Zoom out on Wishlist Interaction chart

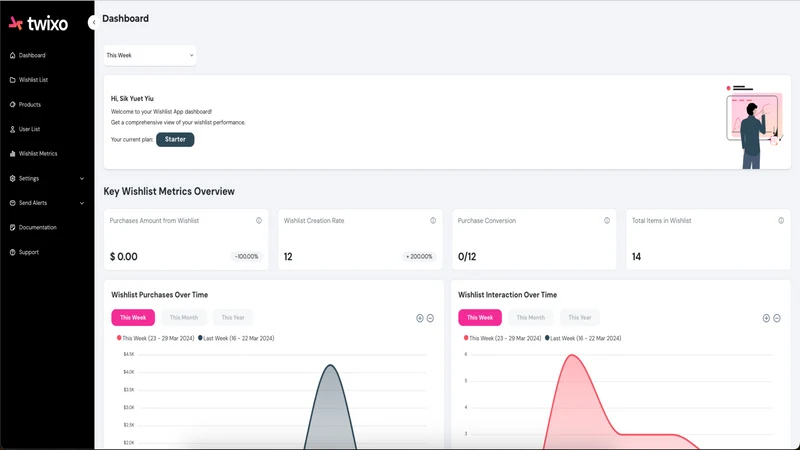(777, 318)
